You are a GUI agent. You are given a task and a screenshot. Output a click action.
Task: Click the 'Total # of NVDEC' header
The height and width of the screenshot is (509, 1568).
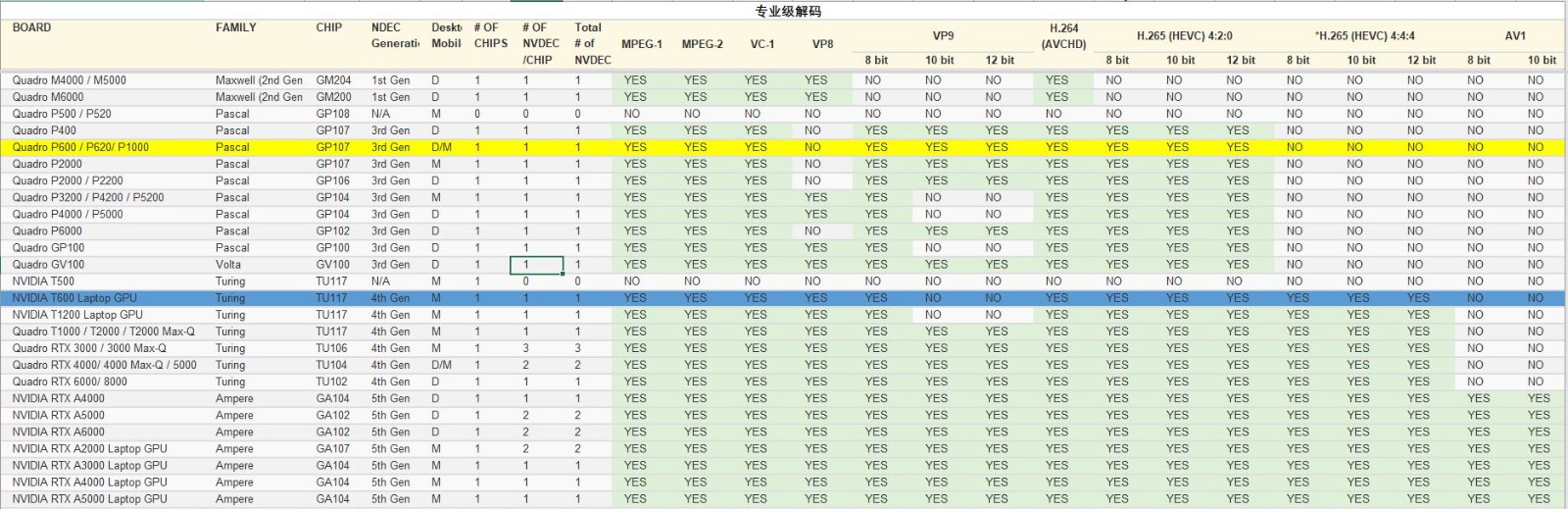point(592,43)
